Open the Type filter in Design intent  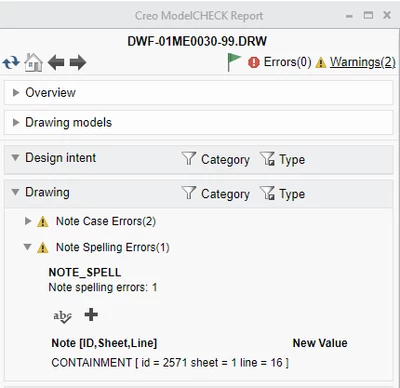[282, 159]
